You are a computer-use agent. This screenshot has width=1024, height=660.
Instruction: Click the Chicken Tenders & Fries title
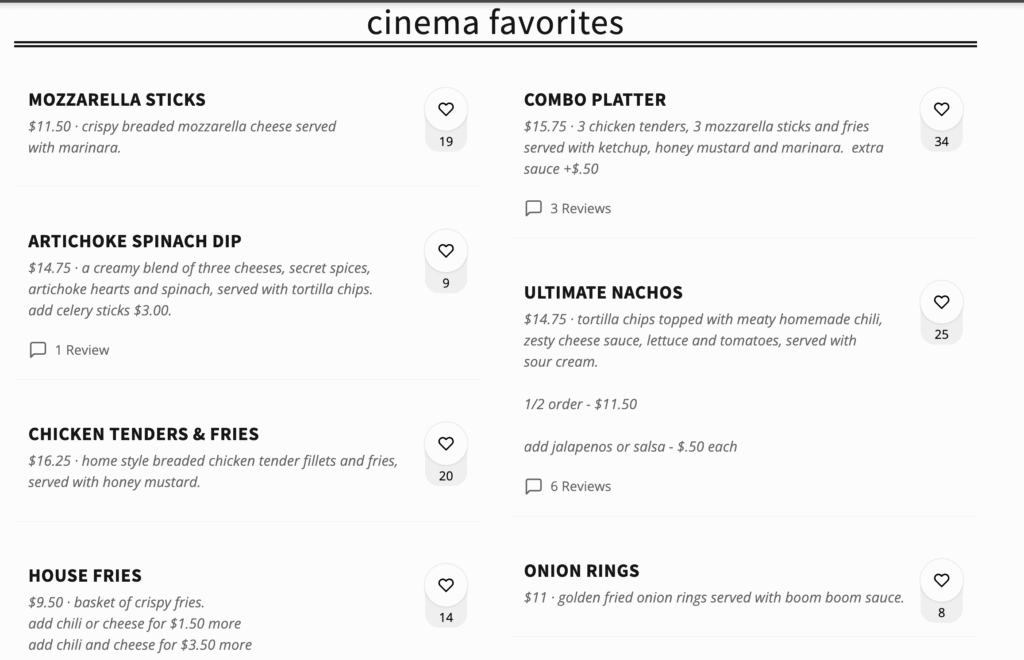pyautogui.click(x=143, y=434)
